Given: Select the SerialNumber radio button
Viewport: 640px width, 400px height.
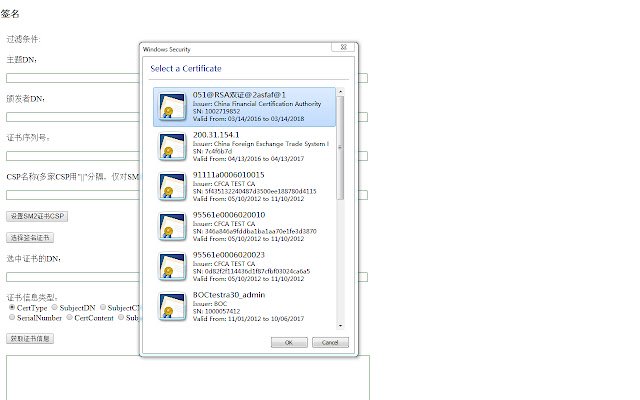Looking at the screenshot, I should pyautogui.click(x=12, y=317).
